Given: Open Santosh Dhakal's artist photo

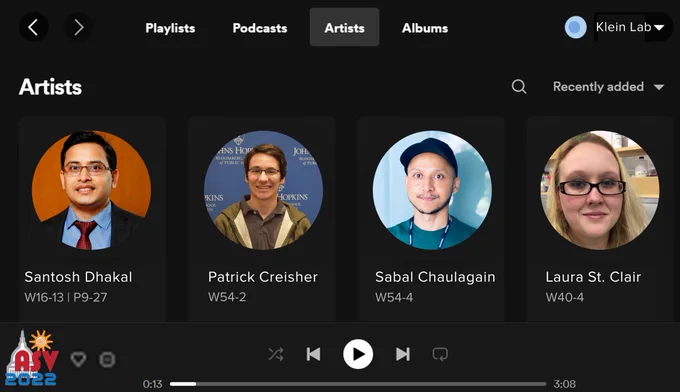Looking at the screenshot, I should pyautogui.click(x=92, y=190).
